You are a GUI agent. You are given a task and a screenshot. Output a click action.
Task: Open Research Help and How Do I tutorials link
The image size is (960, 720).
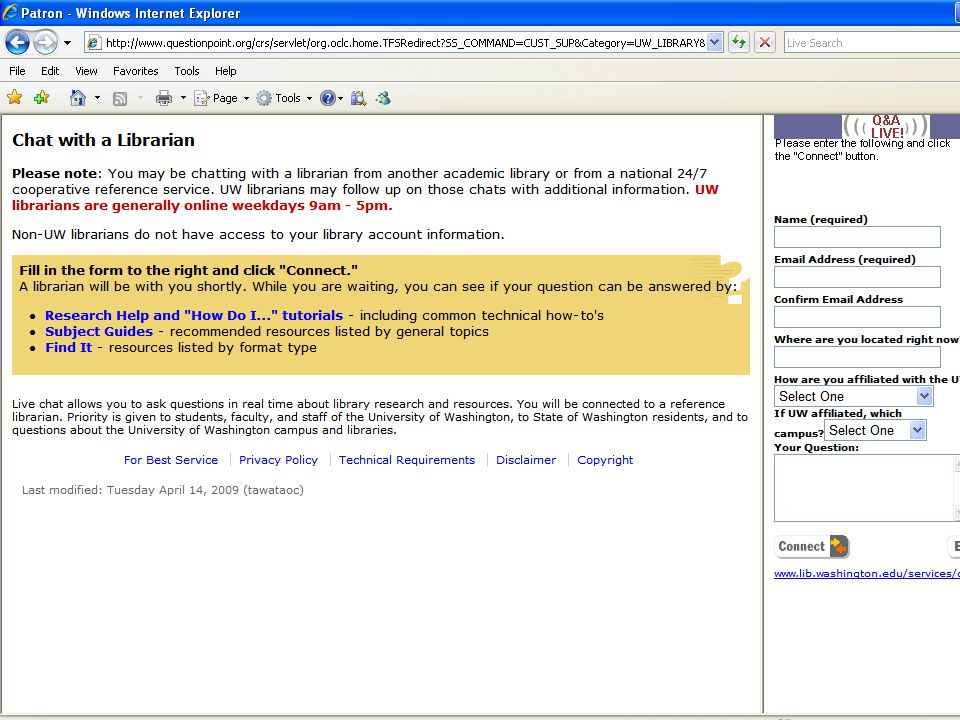pos(193,315)
